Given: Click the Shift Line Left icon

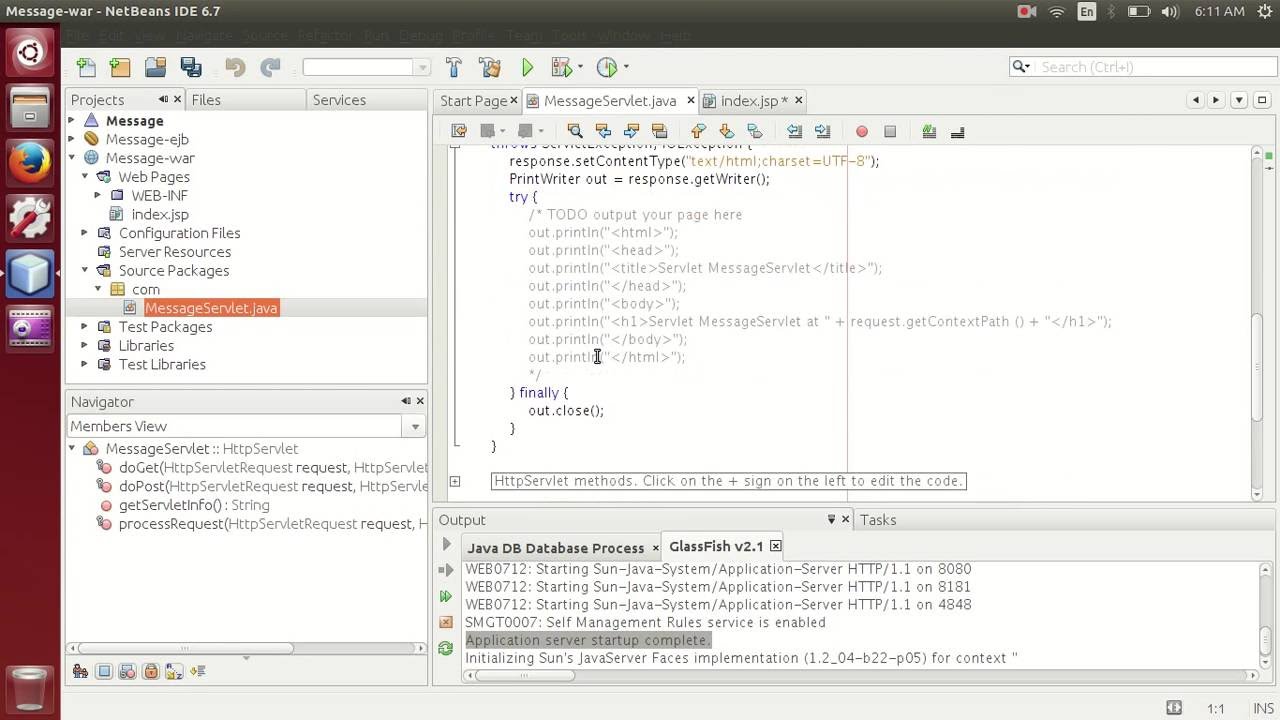Looking at the screenshot, I should point(794,131).
